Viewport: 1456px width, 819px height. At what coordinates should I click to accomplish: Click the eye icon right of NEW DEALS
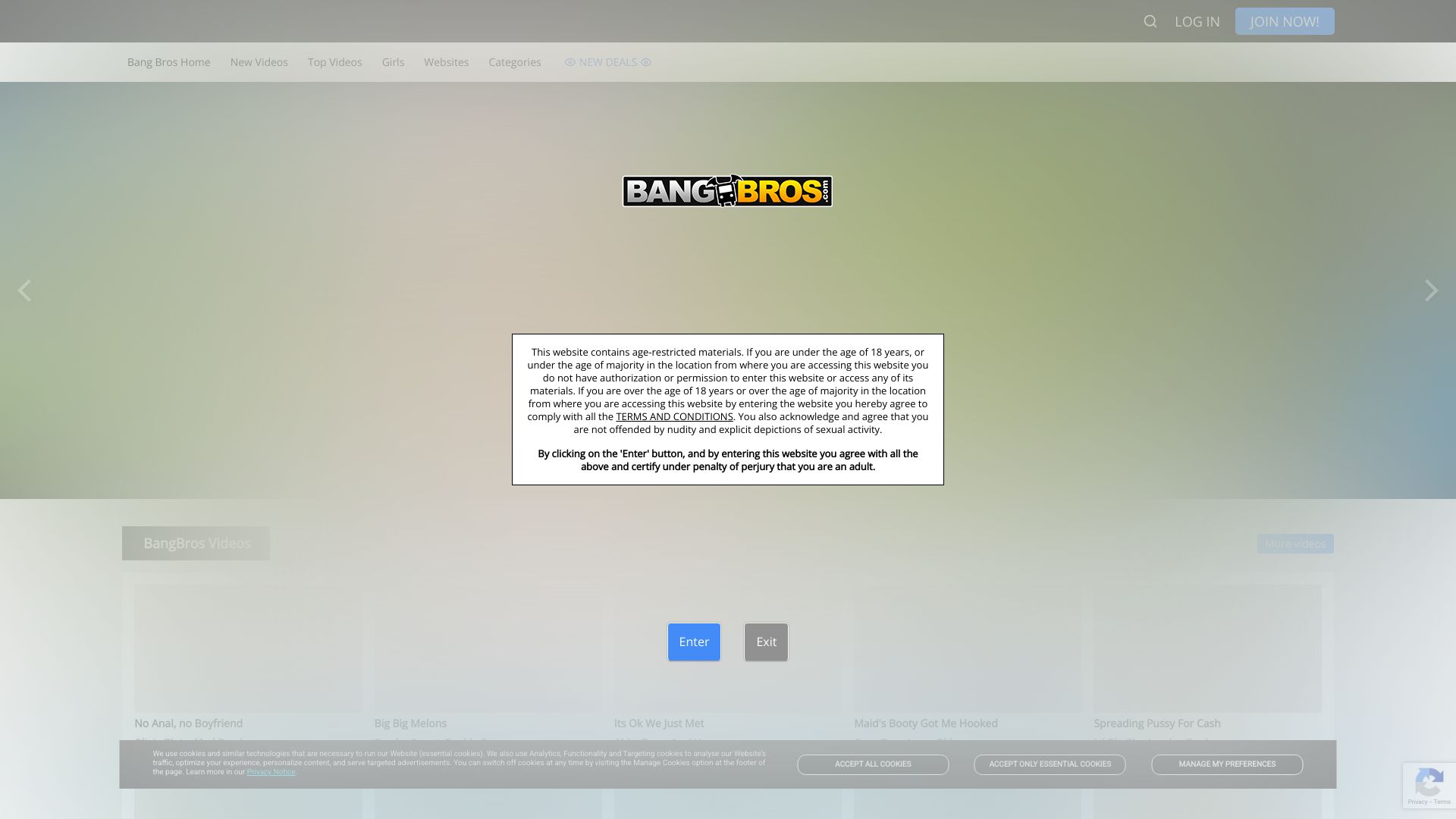pos(646,62)
